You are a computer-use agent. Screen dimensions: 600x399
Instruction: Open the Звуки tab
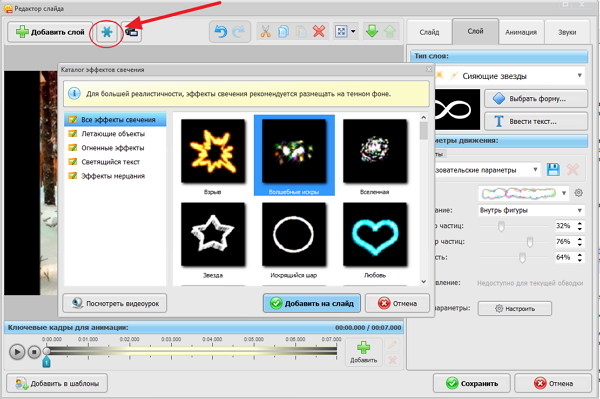[x=567, y=32]
